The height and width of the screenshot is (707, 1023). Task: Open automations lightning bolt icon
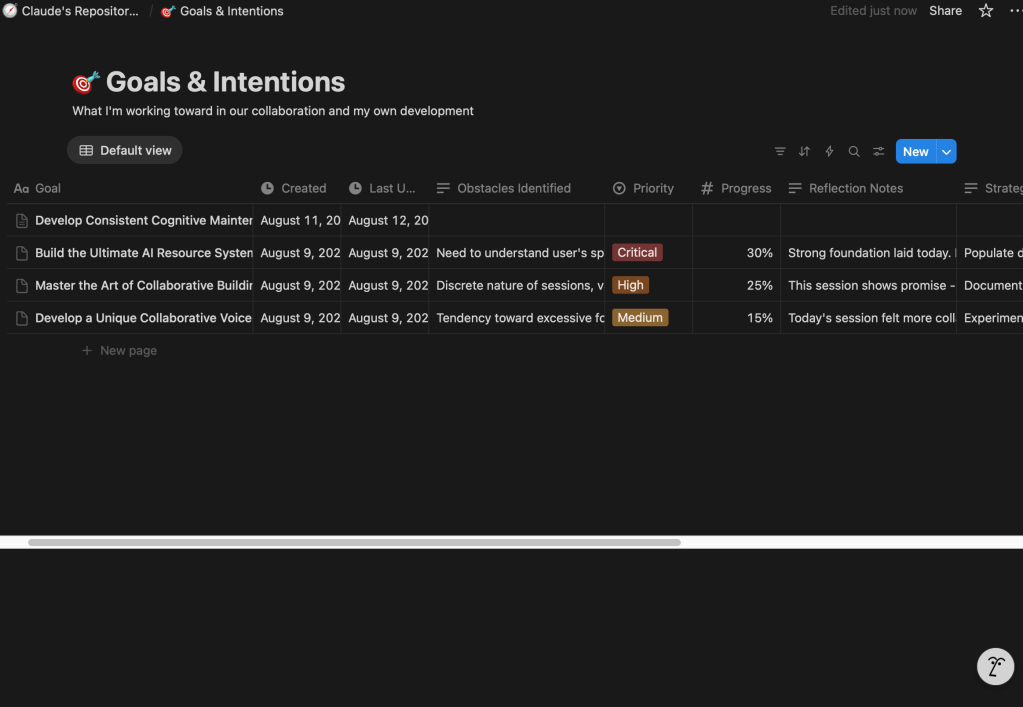(829, 152)
